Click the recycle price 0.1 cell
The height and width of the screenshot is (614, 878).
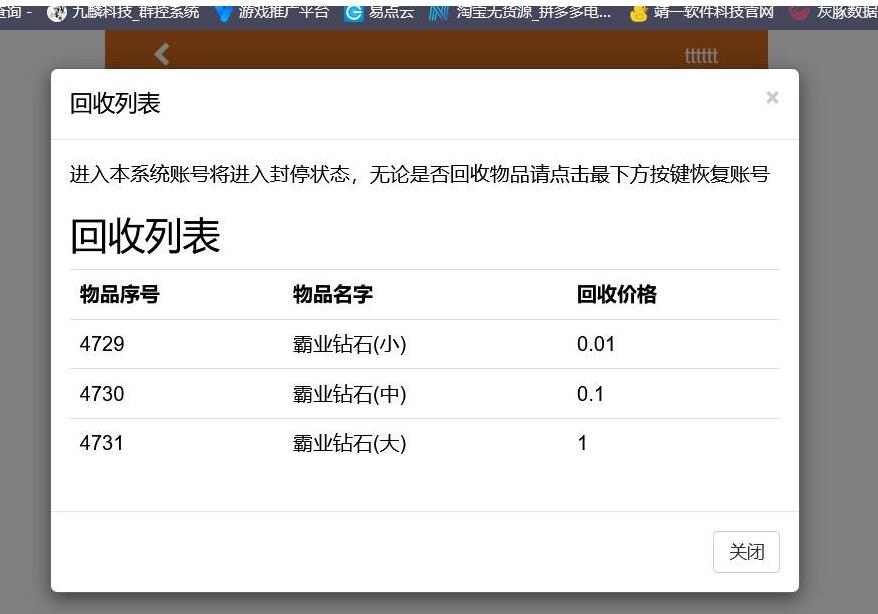pos(591,394)
